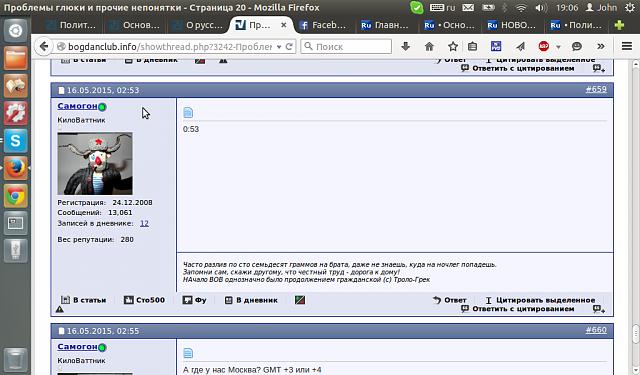Click the report post warning triangle

(60, 309)
